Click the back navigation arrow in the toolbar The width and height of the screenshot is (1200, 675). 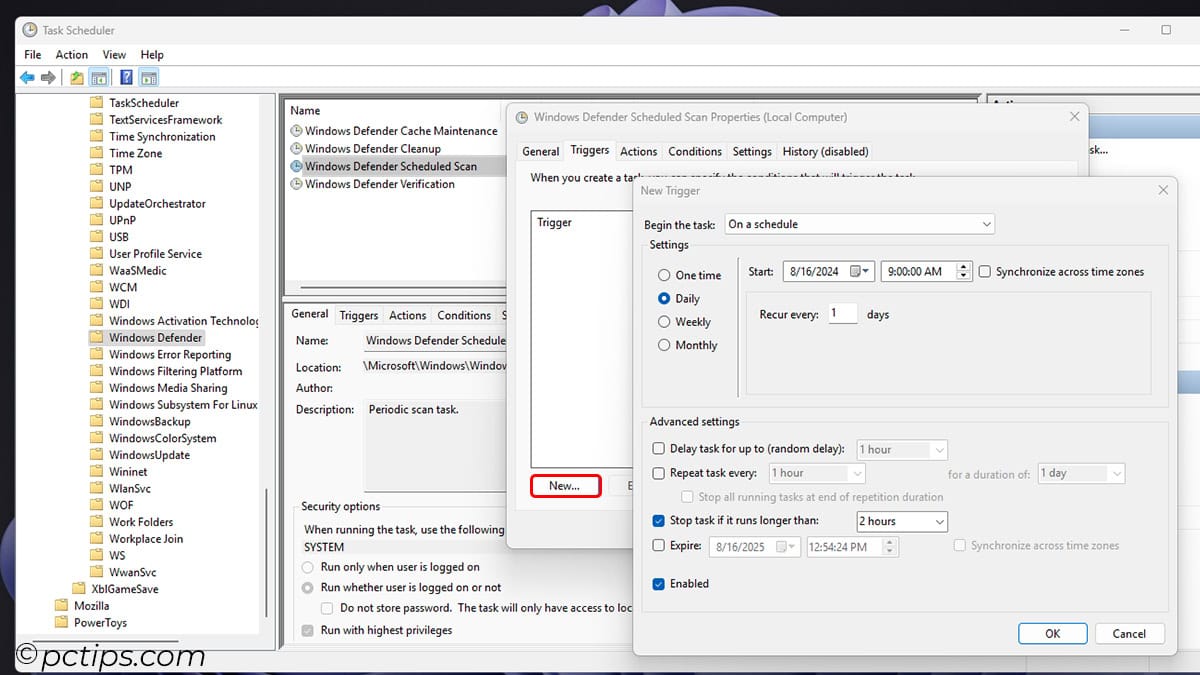point(27,77)
